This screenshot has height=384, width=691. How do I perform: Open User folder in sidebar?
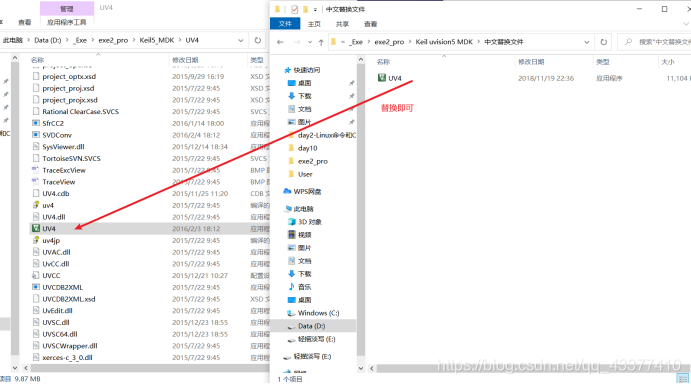pyautogui.click(x=305, y=174)
